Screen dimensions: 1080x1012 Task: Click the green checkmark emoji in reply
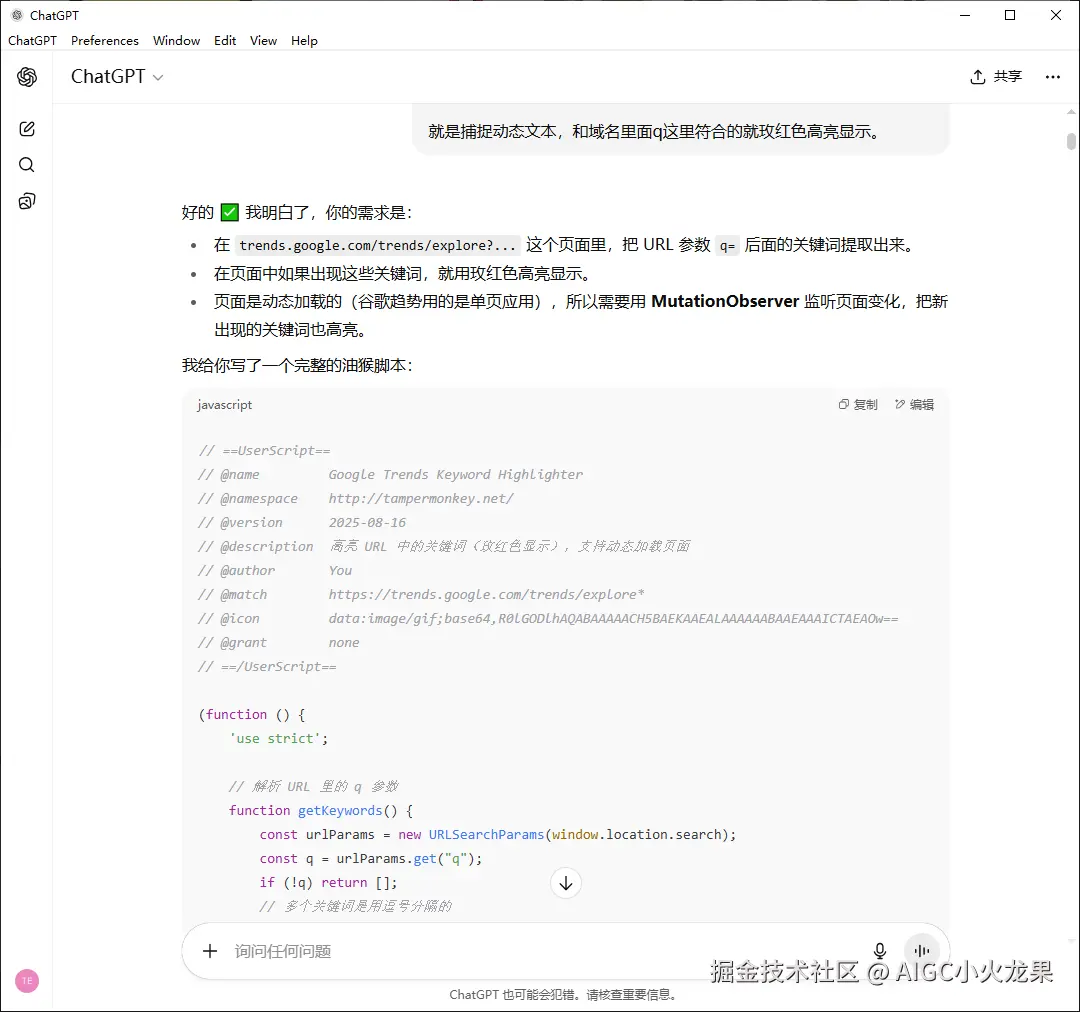click(x=229, y=212)
